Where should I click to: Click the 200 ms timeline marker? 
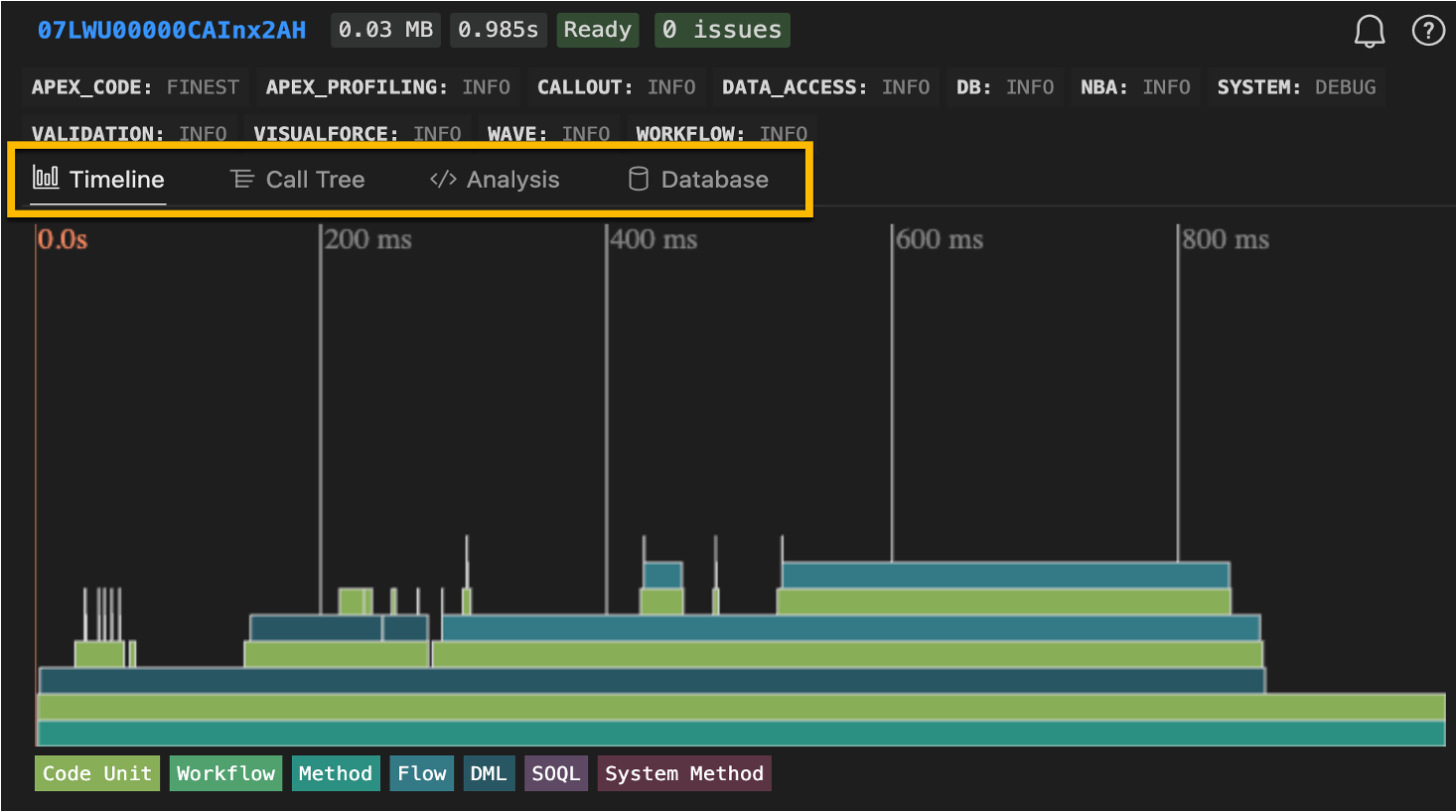click(367, 239)
